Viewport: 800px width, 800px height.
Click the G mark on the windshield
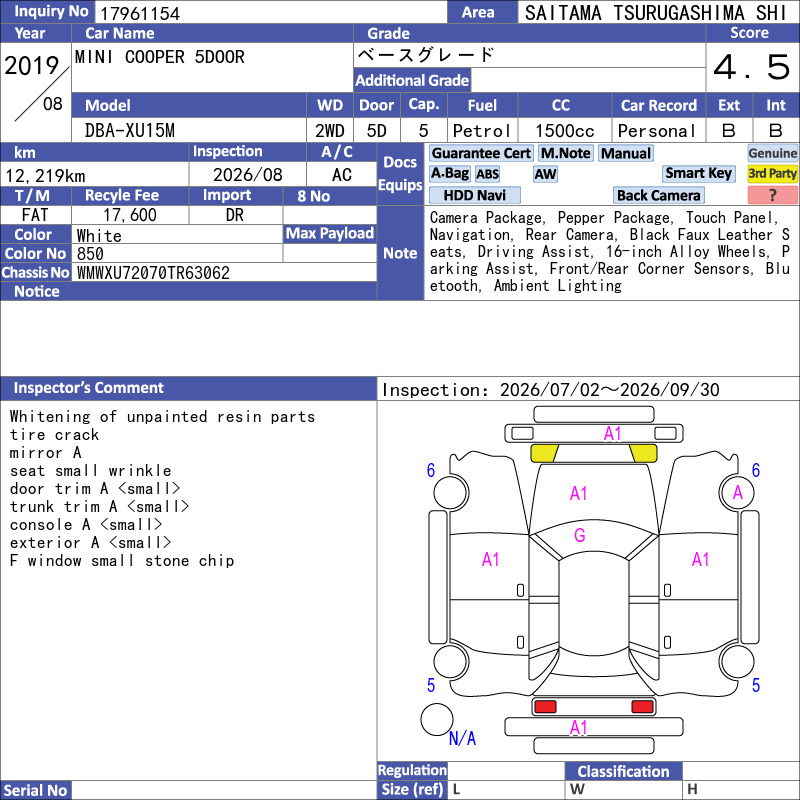click(580, 535)
